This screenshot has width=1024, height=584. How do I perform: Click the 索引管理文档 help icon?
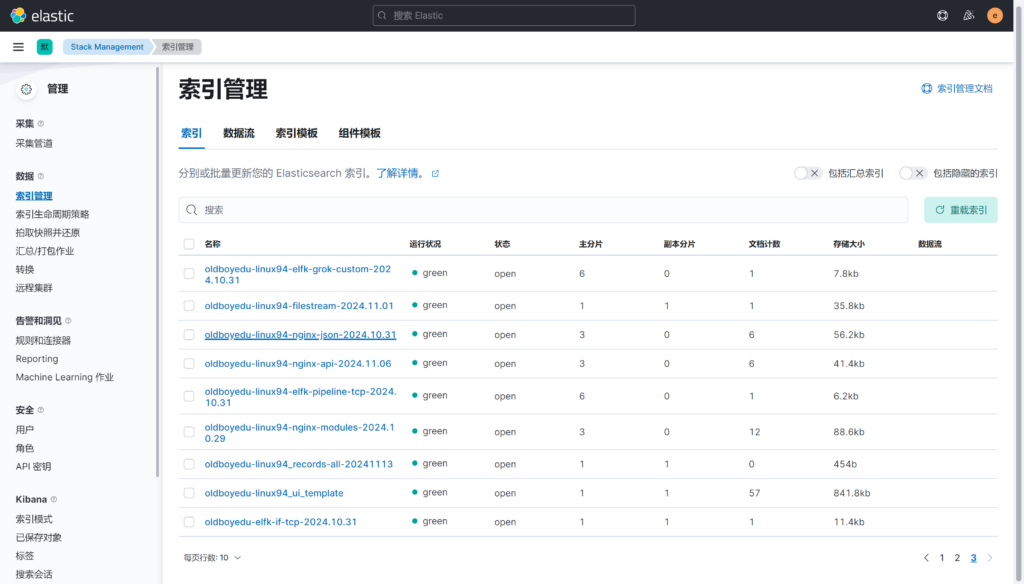click(926, 88)
